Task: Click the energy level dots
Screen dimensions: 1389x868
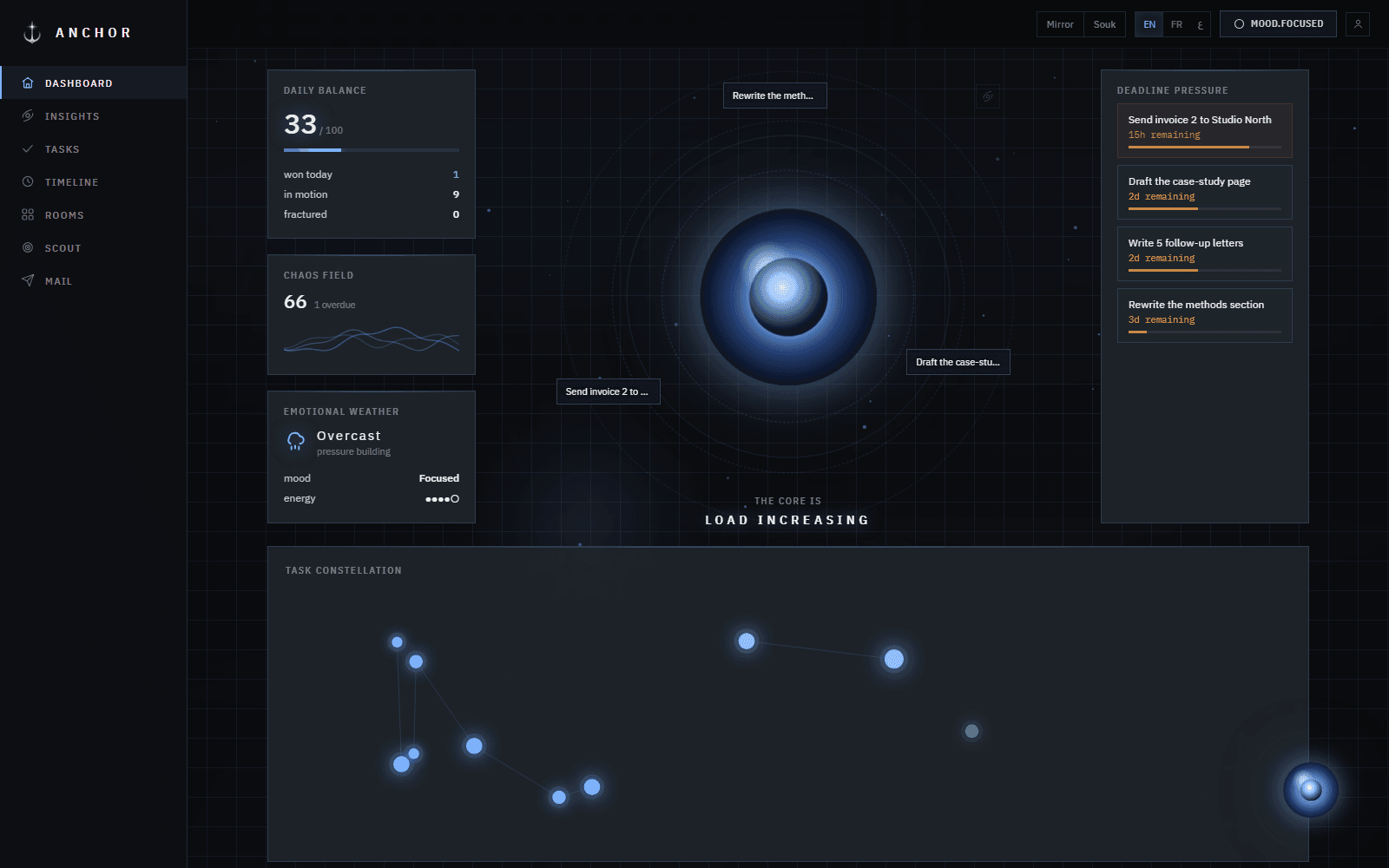Action: pyautogui.click(x=442, y=499)
